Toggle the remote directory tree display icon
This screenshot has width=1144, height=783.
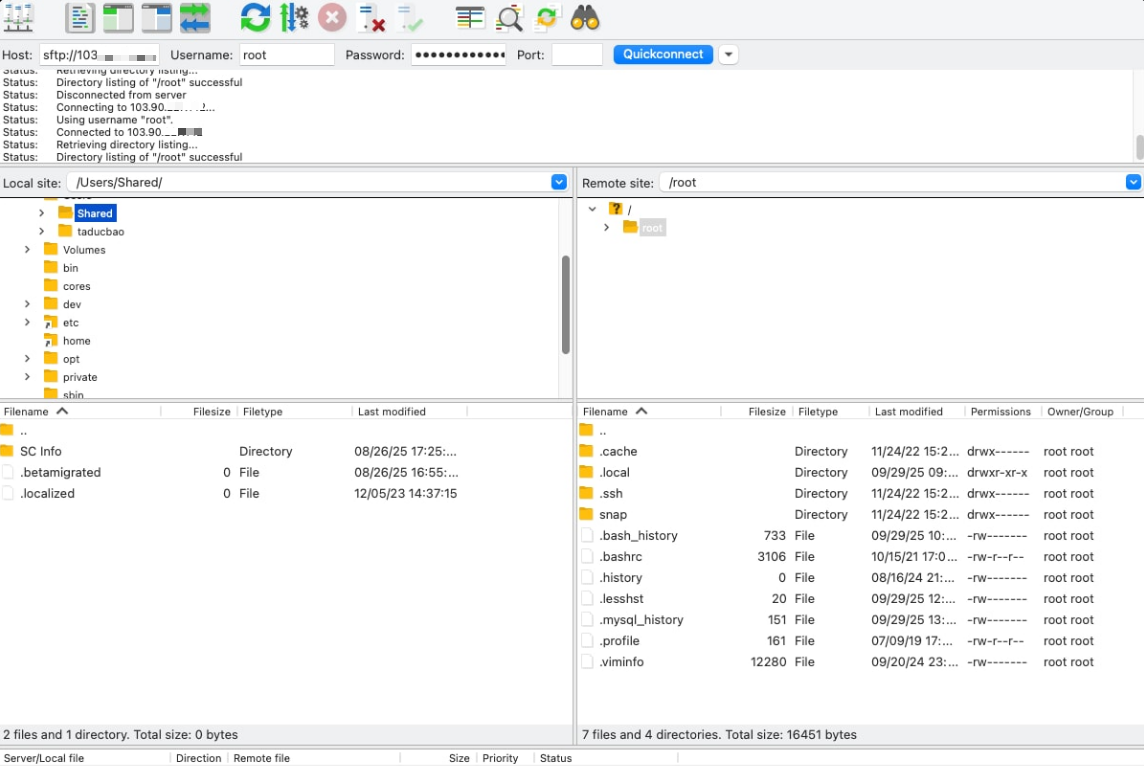point(156,18)
